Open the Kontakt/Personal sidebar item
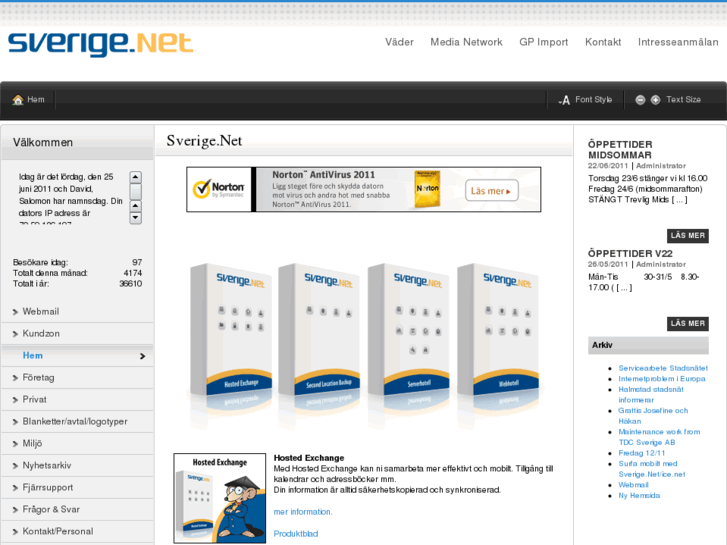 pos(58,531)
